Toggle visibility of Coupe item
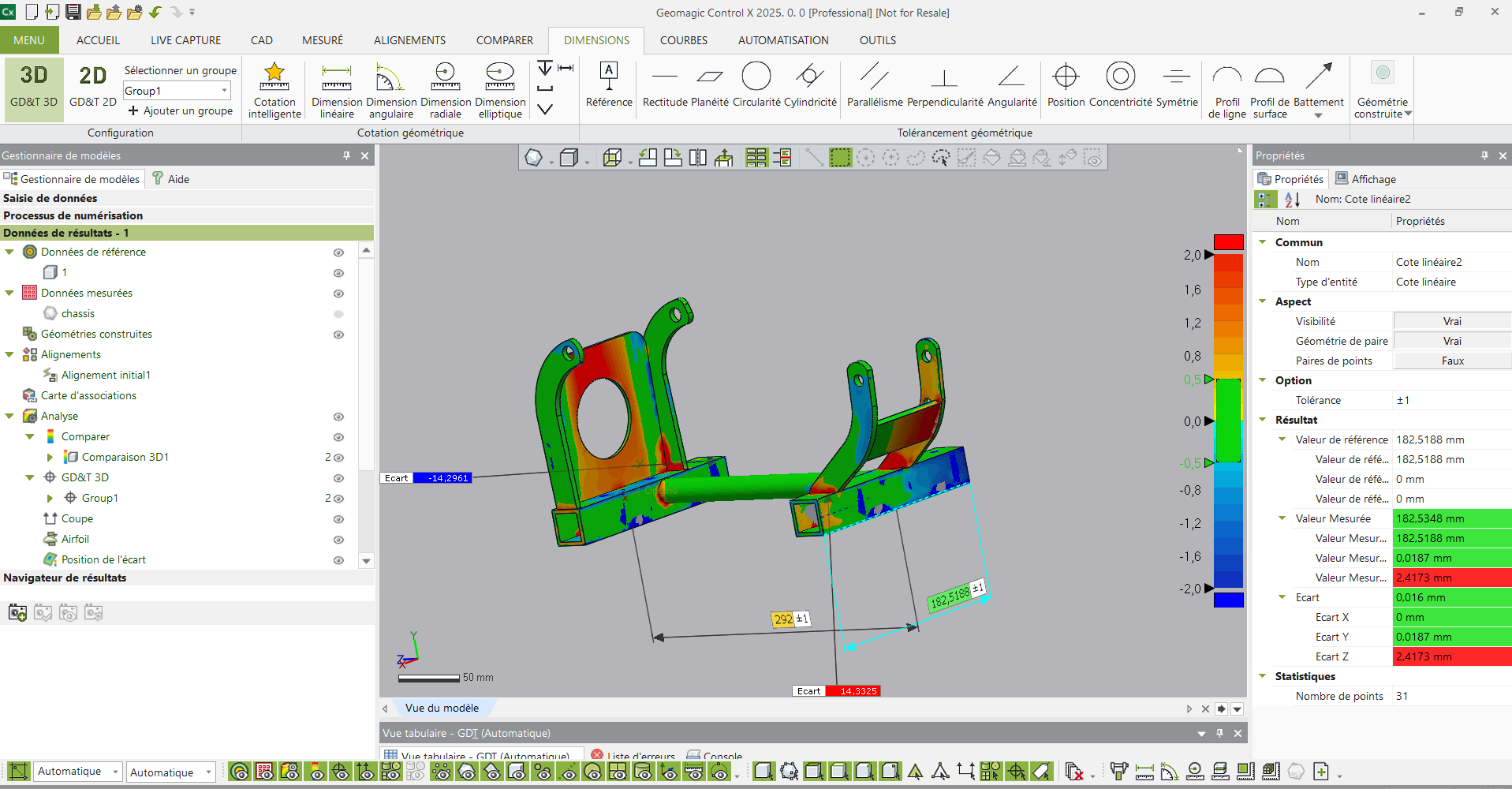The height and width of the screenshot is (789, 1512). pyautogui.click(x=338, y=519)
